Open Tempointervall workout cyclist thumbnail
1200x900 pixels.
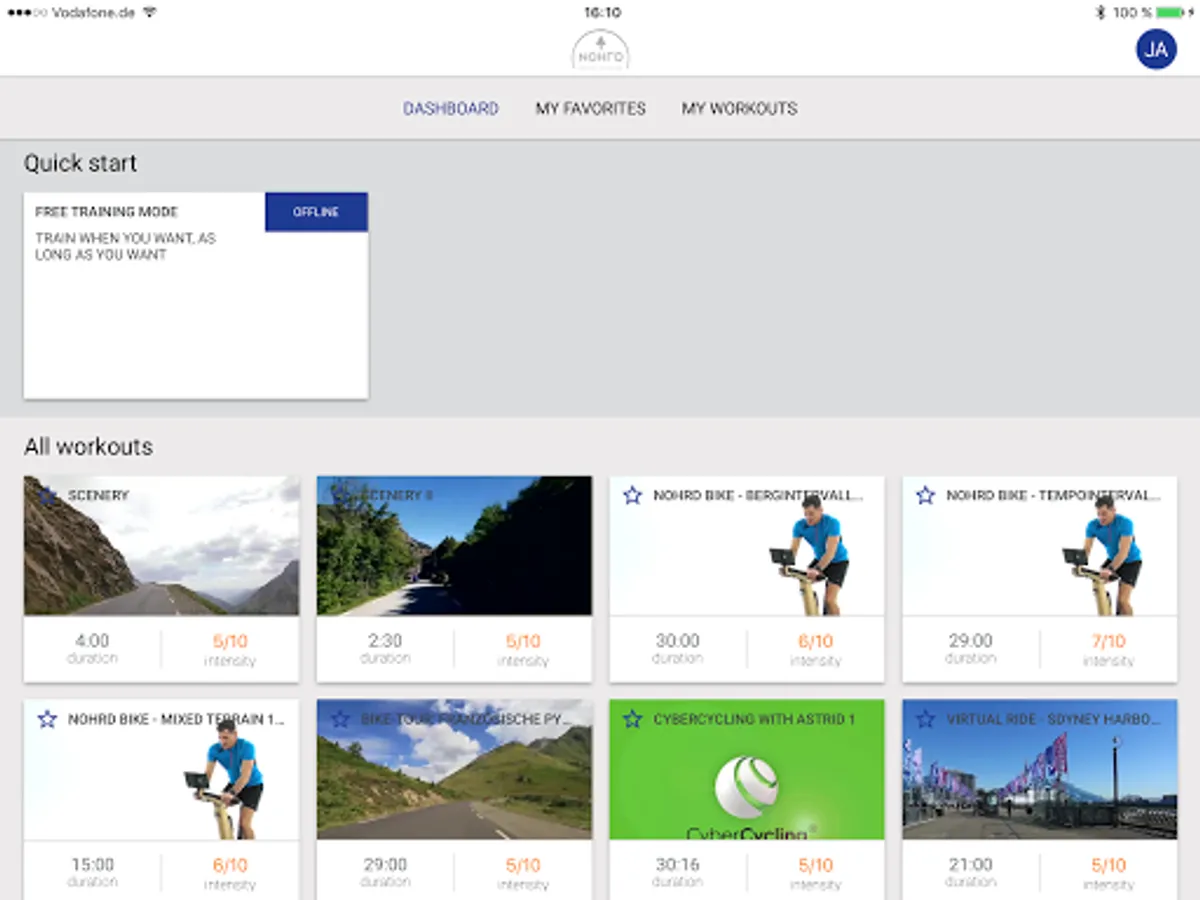point(1040,545)
